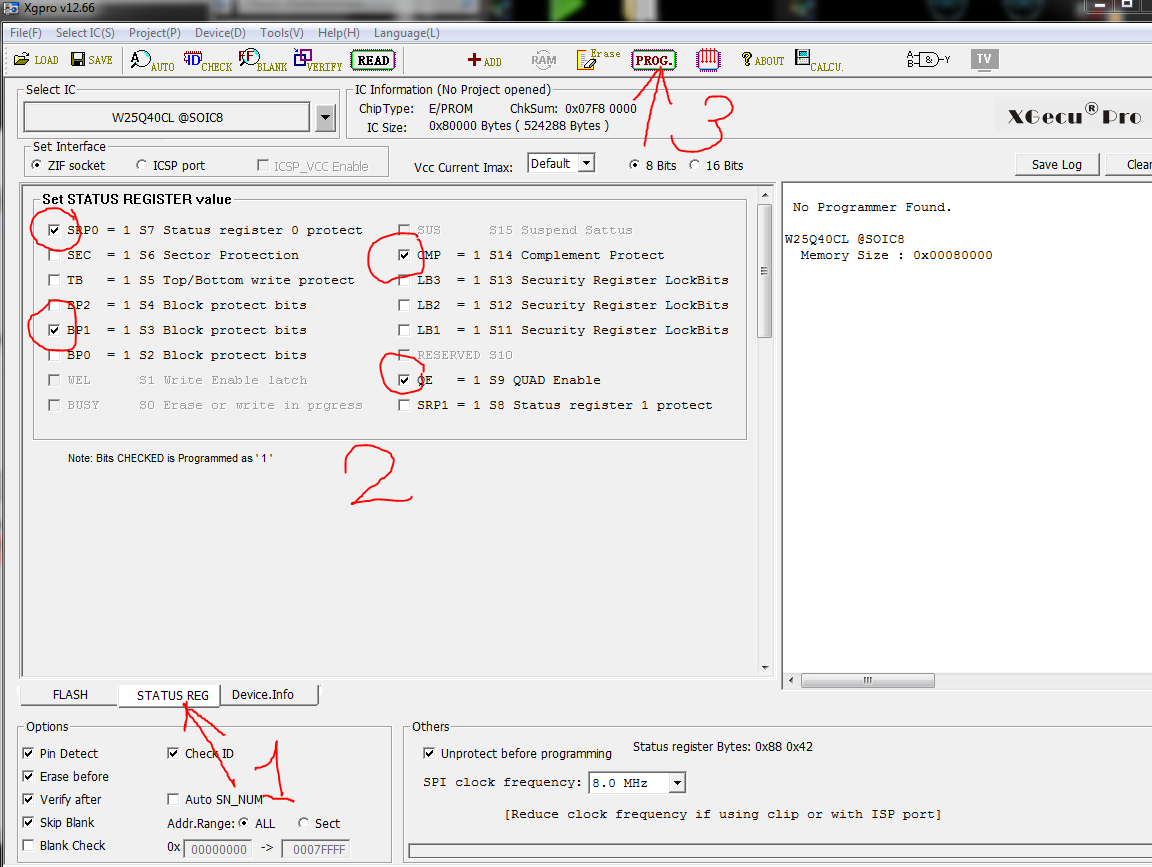1152x867 pixels.
Task: Switch to the Device.Info tab
Action: pos(263,694)
